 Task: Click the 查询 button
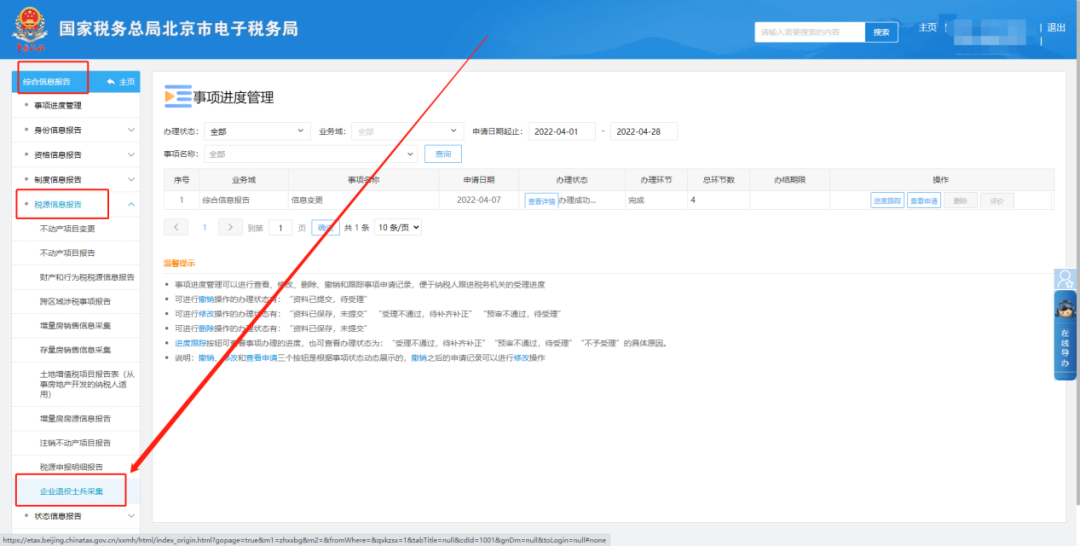443,154
